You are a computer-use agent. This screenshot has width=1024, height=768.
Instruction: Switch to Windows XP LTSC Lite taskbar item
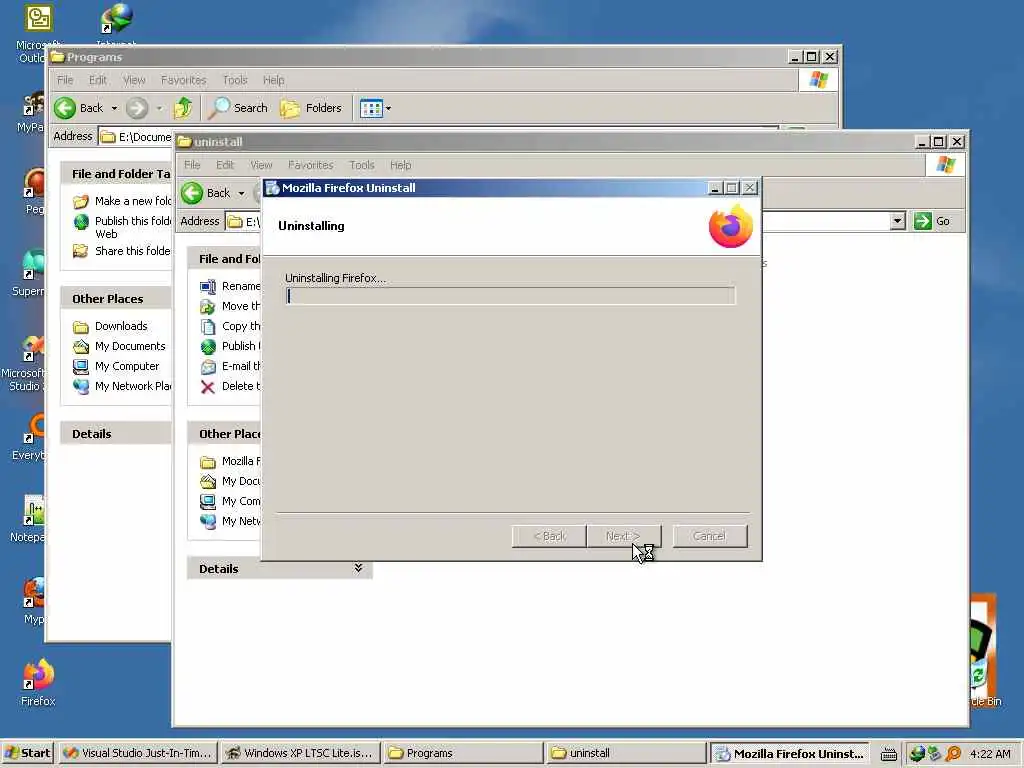pyautogui.click(x=299, y=753)
